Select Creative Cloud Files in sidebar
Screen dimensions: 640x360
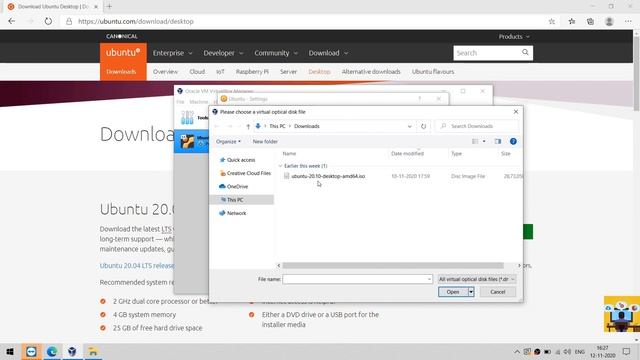coord(245,173)
